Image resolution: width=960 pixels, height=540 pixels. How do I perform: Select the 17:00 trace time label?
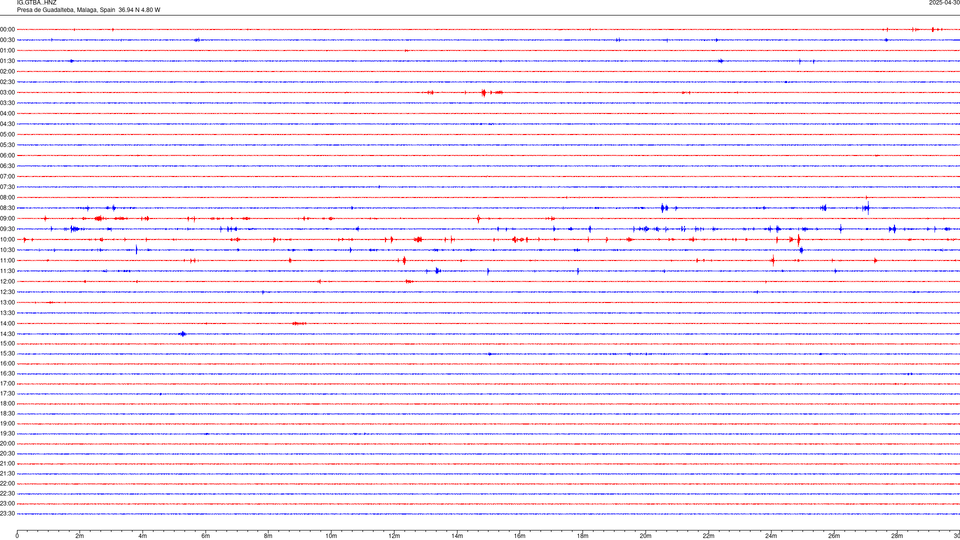[x=7, y=384]
